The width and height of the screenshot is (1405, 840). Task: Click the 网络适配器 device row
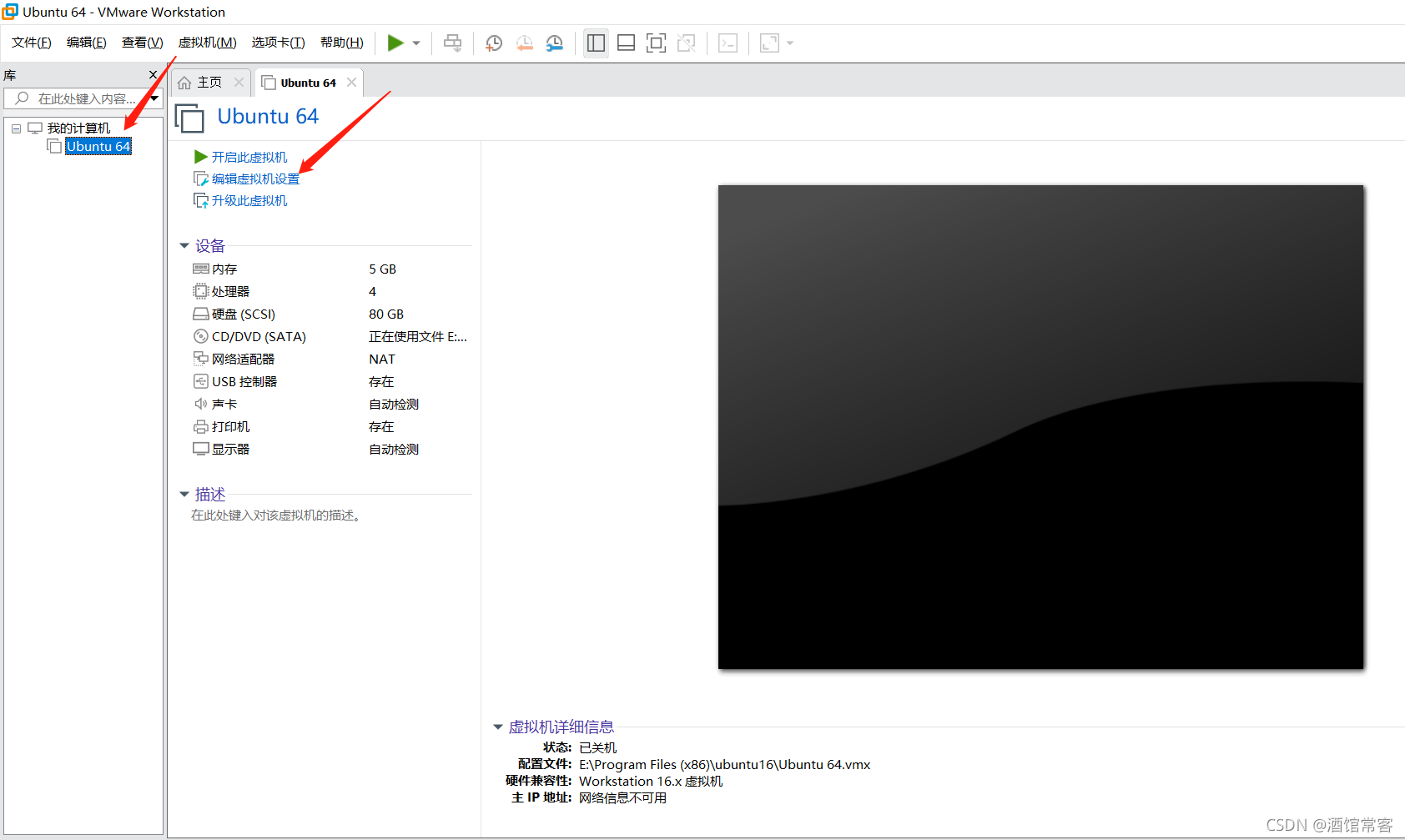point(331,359)
